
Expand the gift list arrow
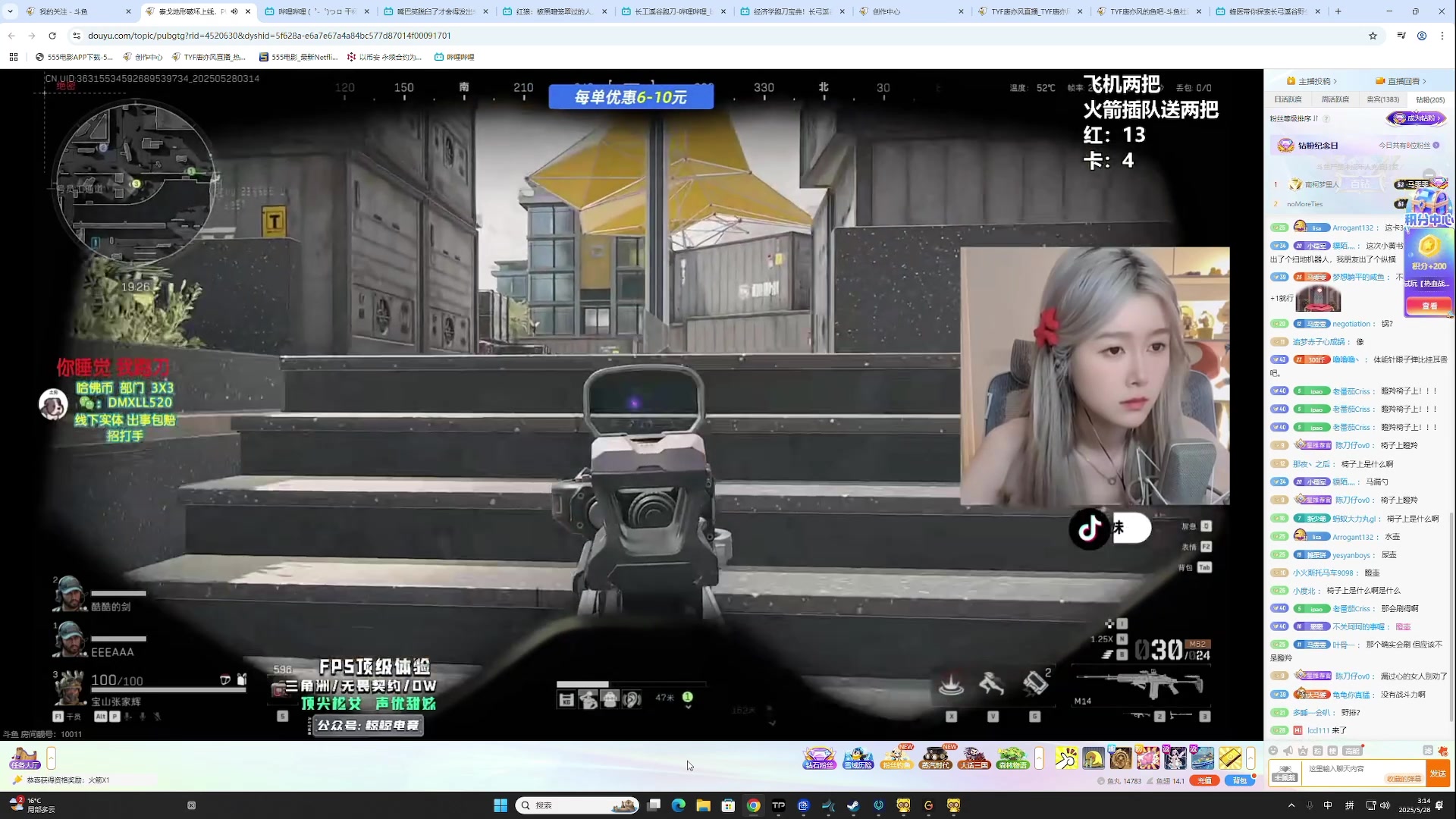tap(1250, 758)
